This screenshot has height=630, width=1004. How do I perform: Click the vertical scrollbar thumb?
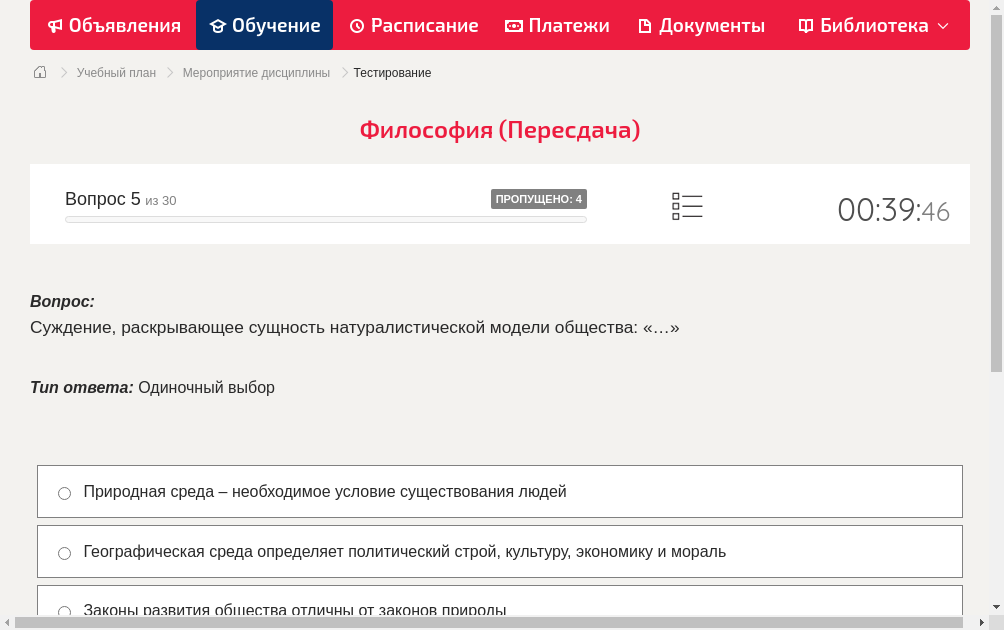tap(996, 193)
